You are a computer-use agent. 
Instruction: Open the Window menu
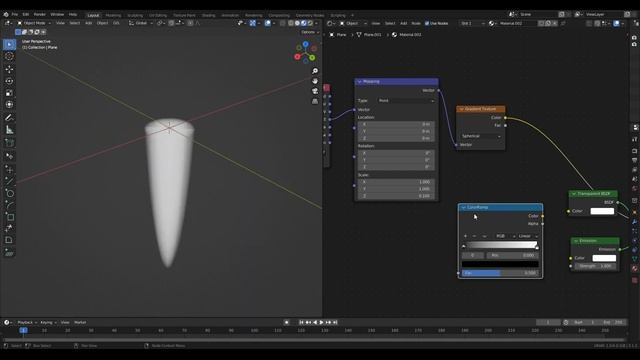pyautogui.click(x=57, y=14)
